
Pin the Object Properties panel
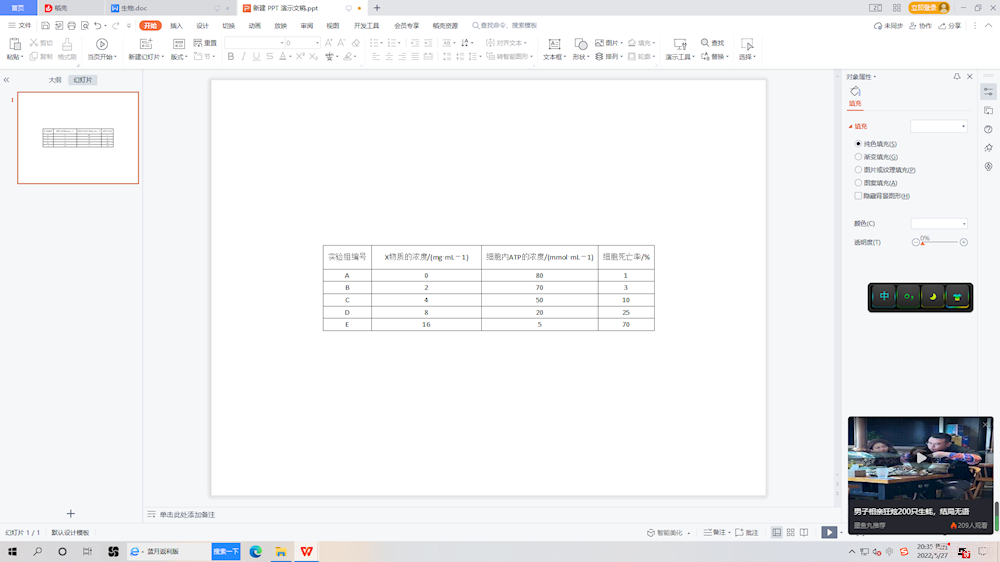pos(957,77)
